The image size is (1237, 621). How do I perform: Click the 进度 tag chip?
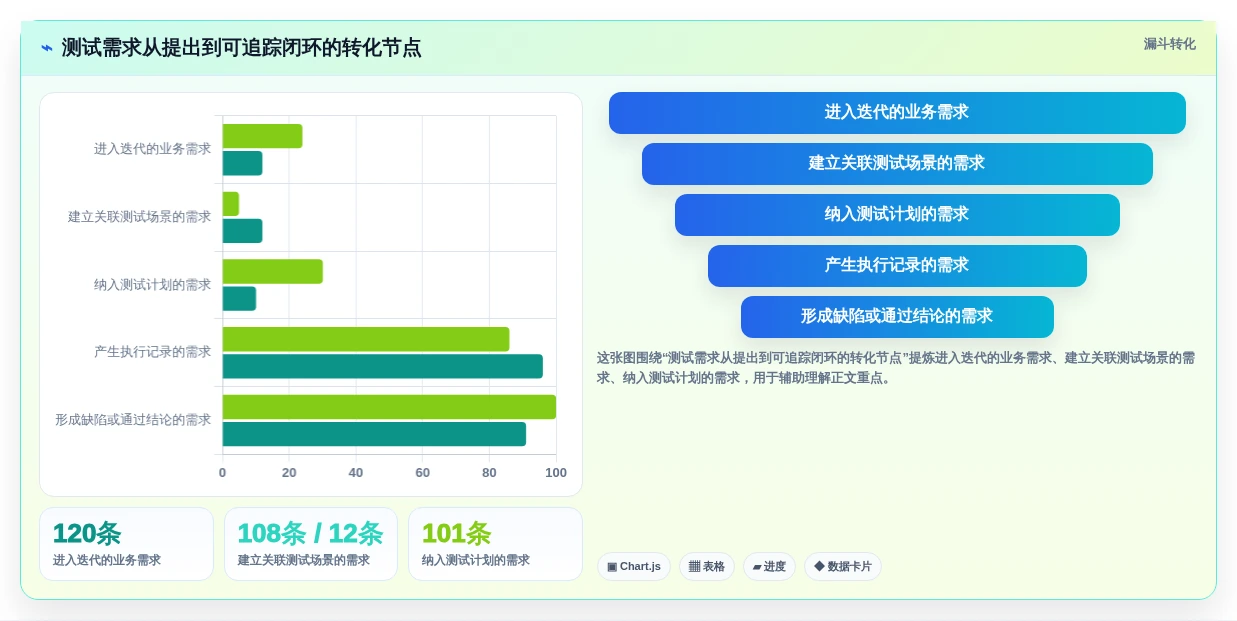pyautogui.click(x=769, y=567)
